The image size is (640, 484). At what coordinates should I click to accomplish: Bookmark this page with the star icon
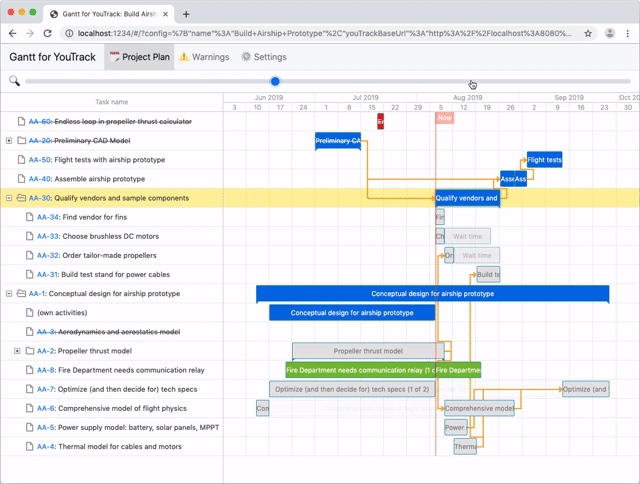click(x=588, y=33)
